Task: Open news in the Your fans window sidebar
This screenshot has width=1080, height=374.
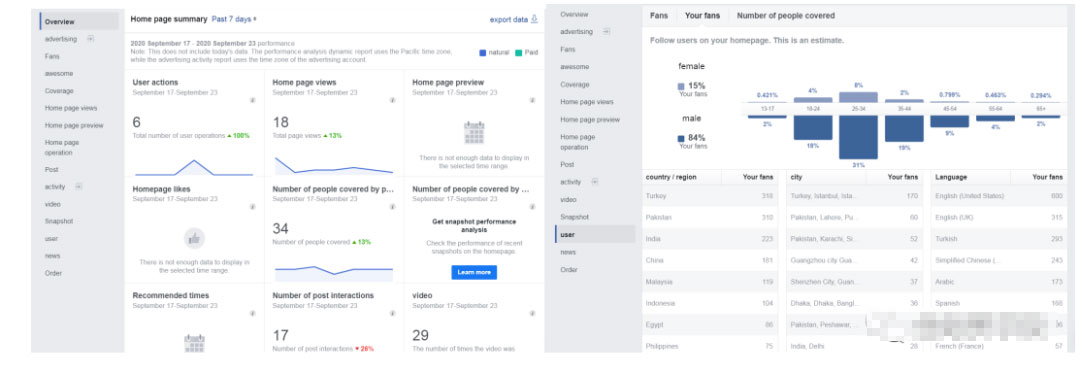Action: coord(568,252)
